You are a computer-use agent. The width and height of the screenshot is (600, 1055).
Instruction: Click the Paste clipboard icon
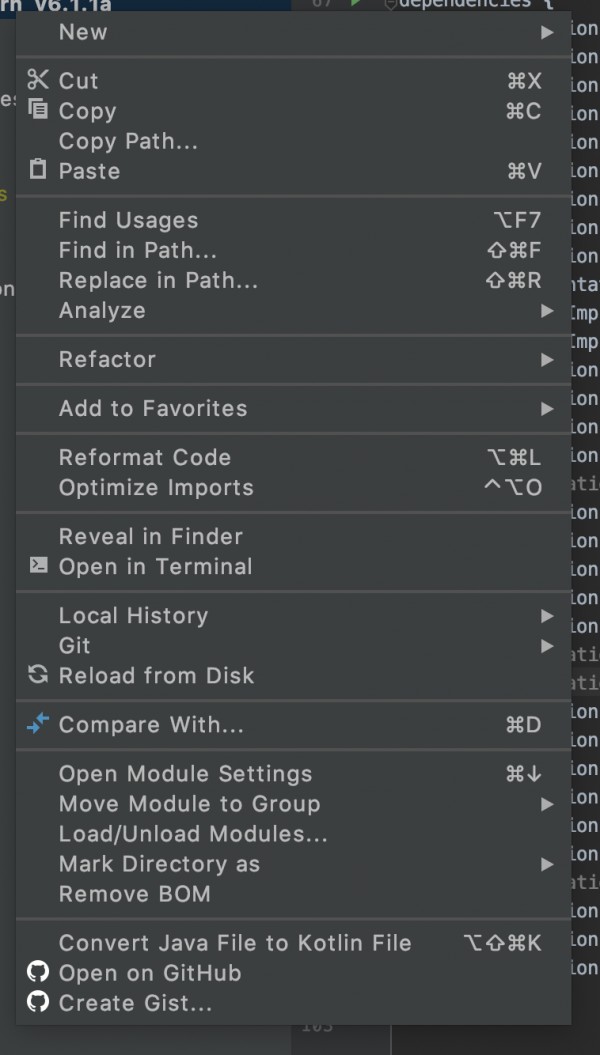(38, 169)
